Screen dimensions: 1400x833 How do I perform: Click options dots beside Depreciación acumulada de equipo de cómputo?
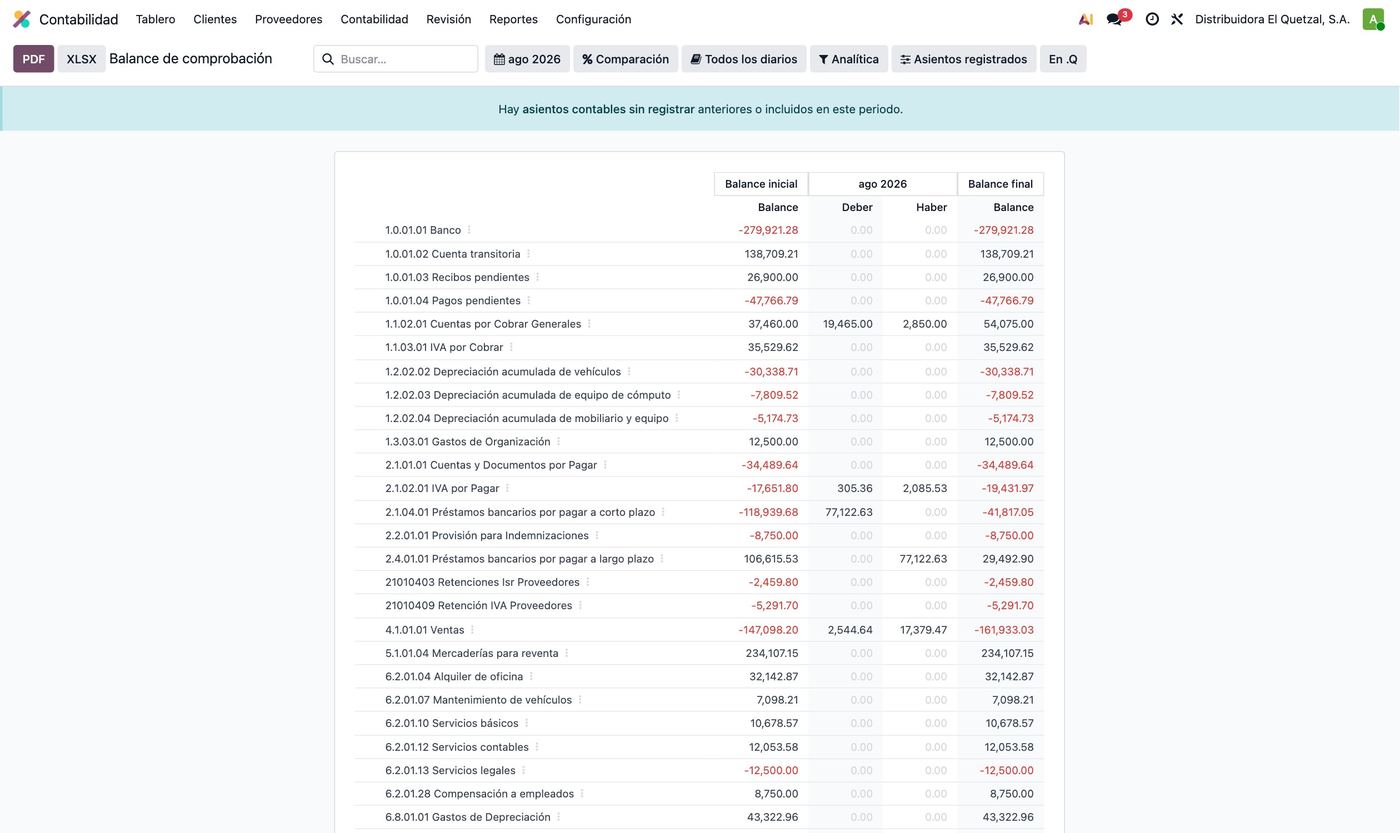click(679, 395)
